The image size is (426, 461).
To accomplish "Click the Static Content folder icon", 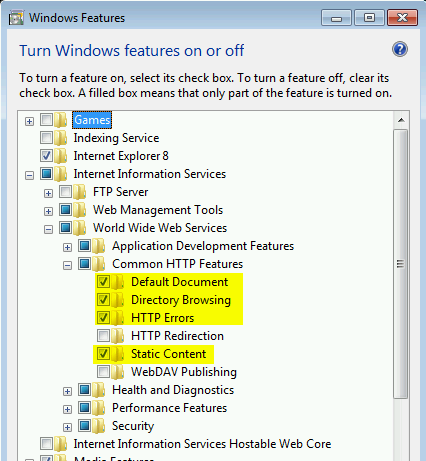I will (118, 354).
